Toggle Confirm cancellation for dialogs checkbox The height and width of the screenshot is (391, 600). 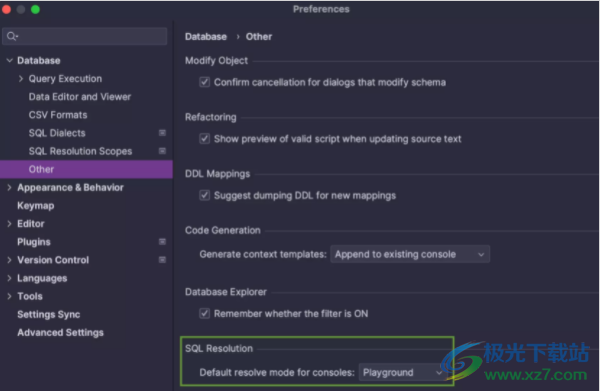coord(205,82)
